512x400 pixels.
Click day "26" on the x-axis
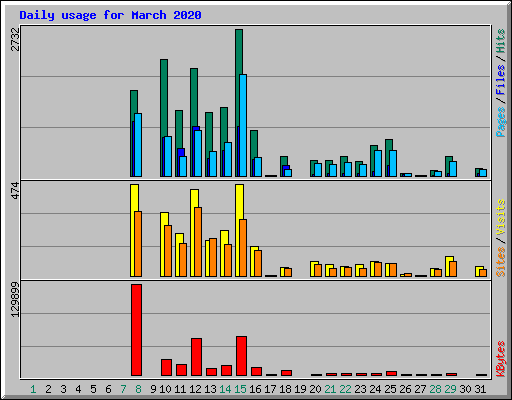[x=405, y=389]
